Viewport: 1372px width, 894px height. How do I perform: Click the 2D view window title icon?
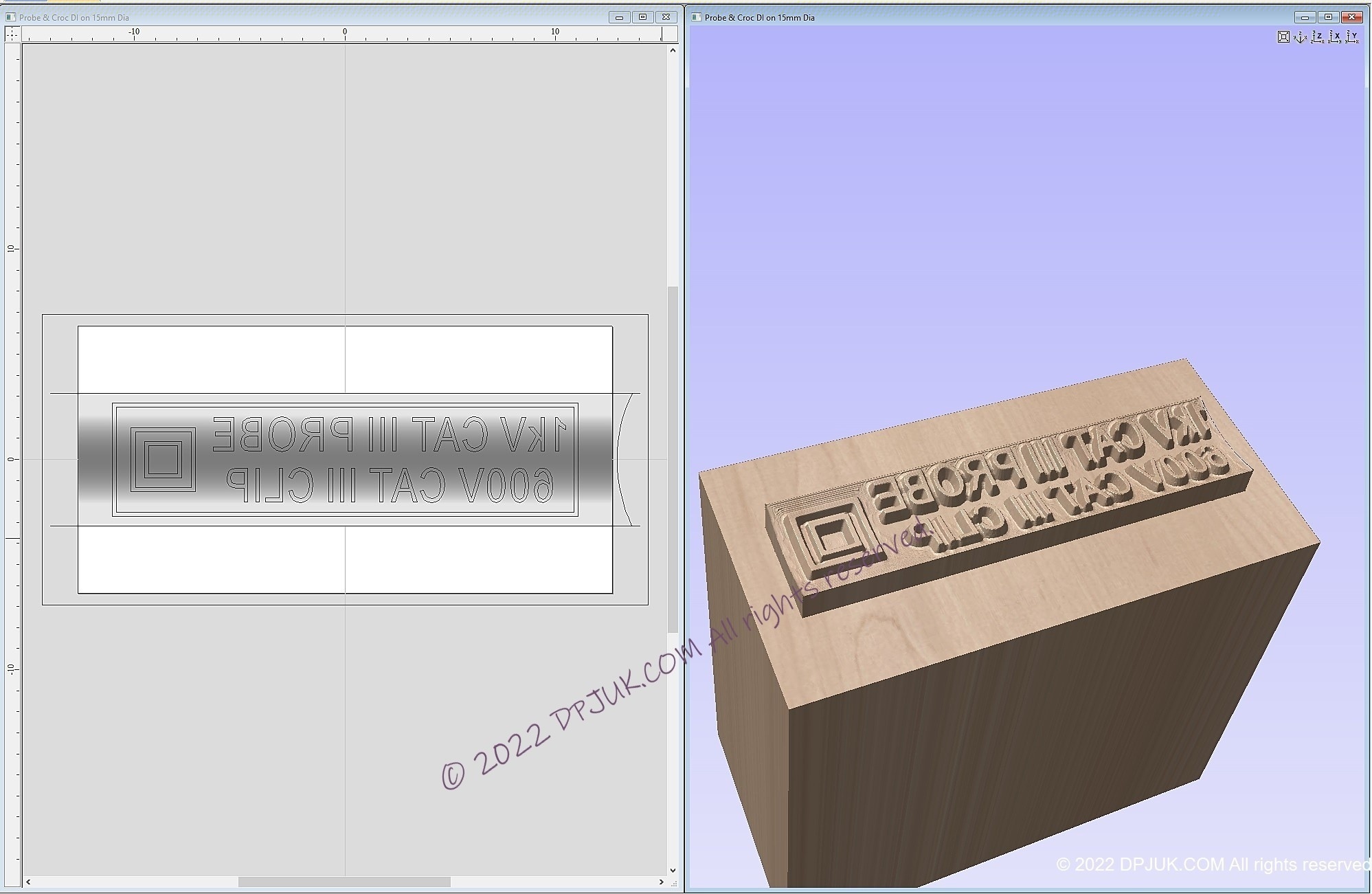point(10,17)
